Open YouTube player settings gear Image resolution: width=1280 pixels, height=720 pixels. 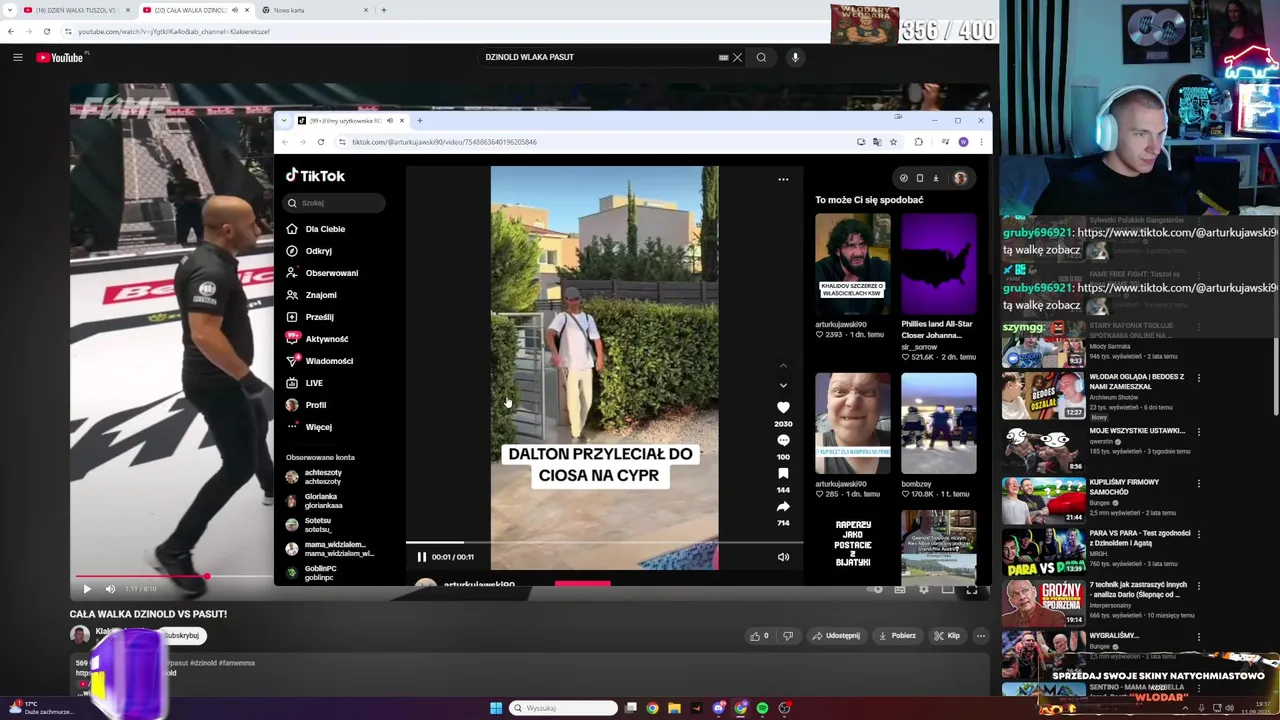923,590
